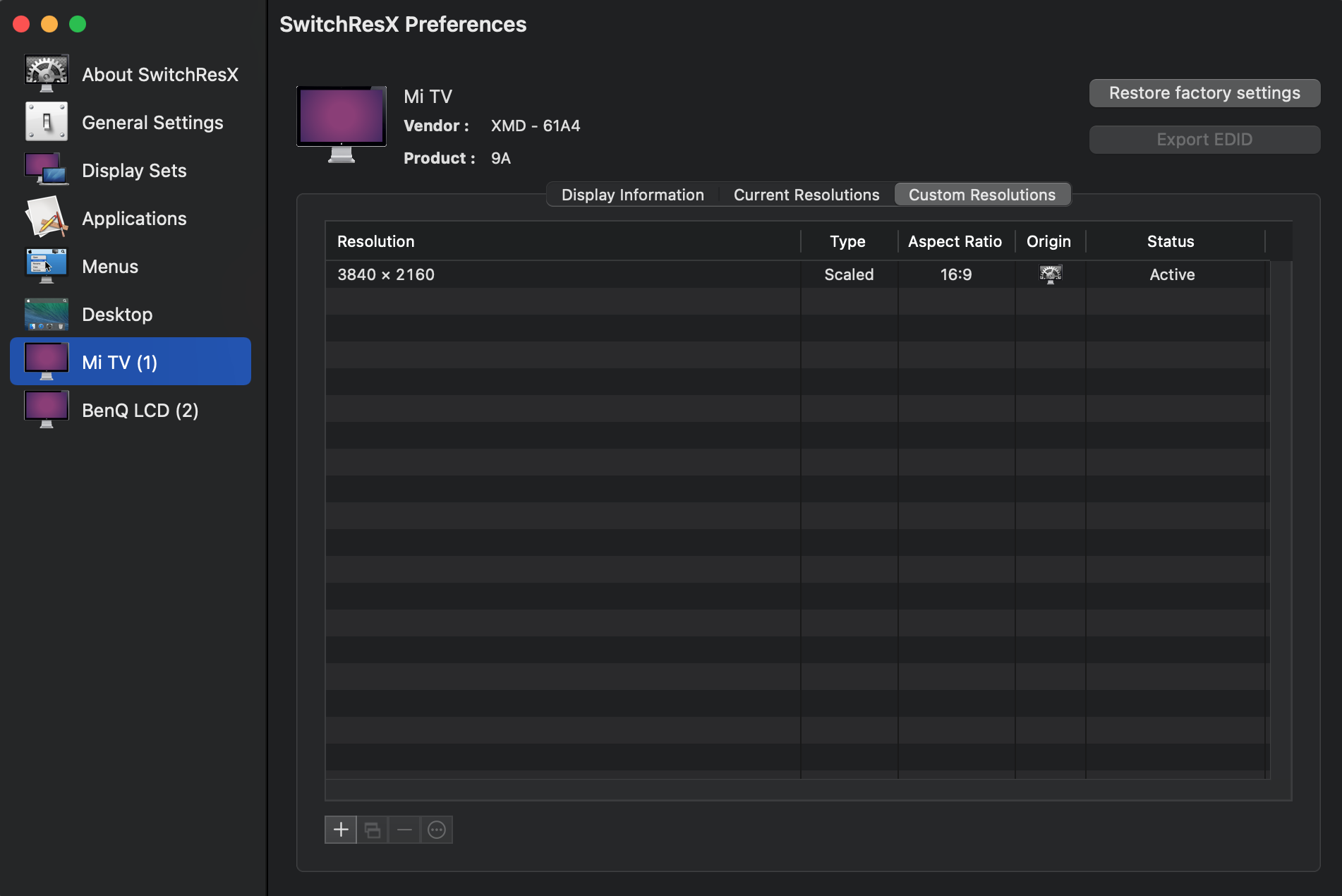Open the Desktop sidebar icon
This screenshot has width=1342, height=896.
coord(47,314)
